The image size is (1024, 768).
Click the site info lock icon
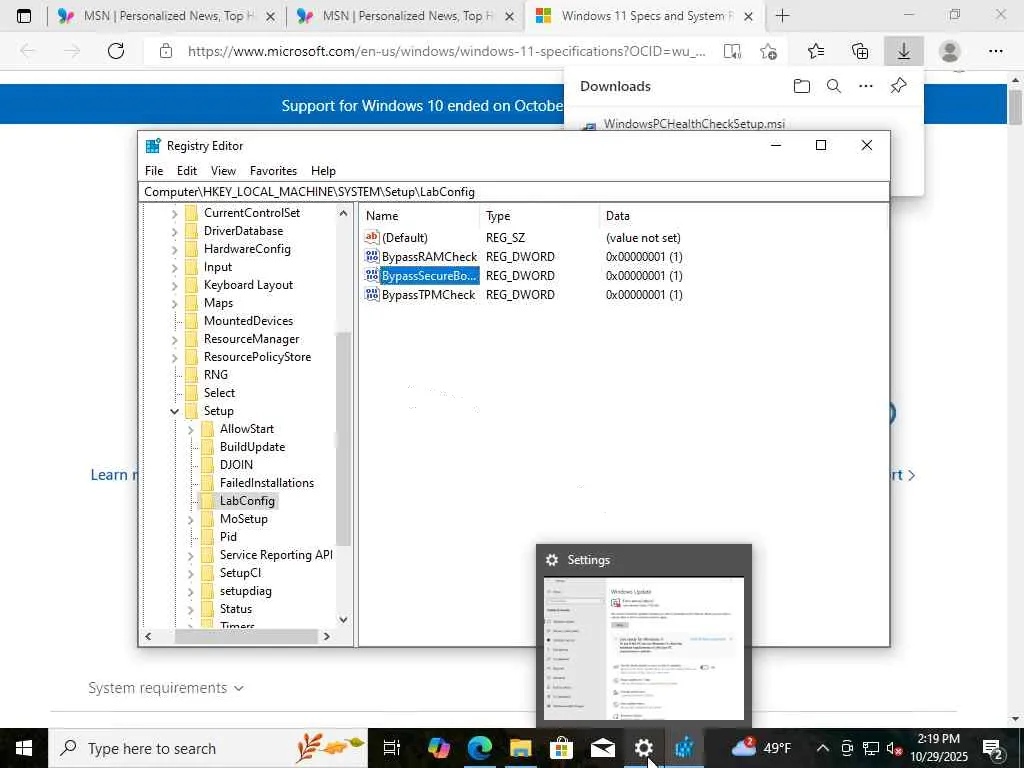(166, 51)
